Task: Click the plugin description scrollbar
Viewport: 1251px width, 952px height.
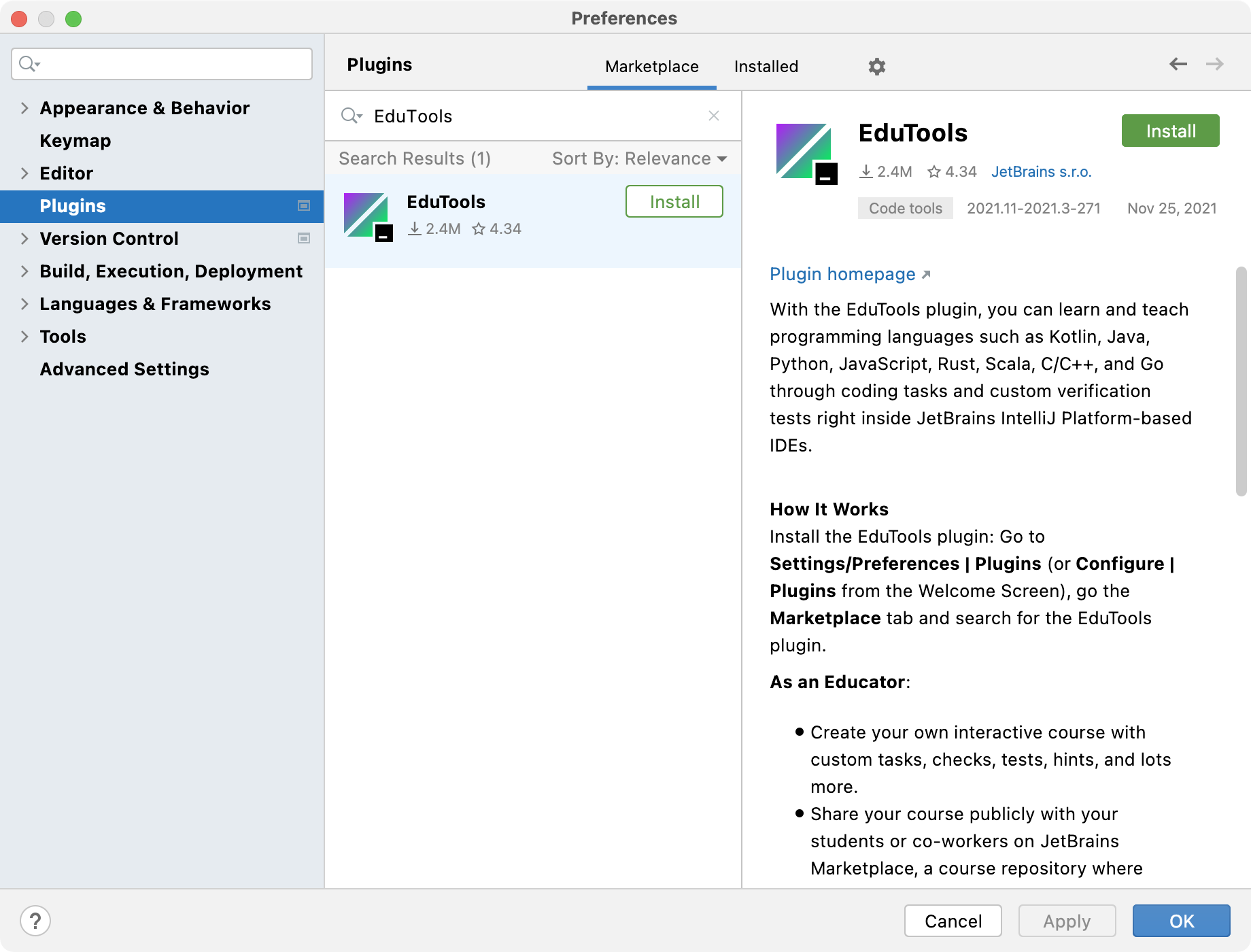Action: pyautogui.click(x=1241, y=381)
